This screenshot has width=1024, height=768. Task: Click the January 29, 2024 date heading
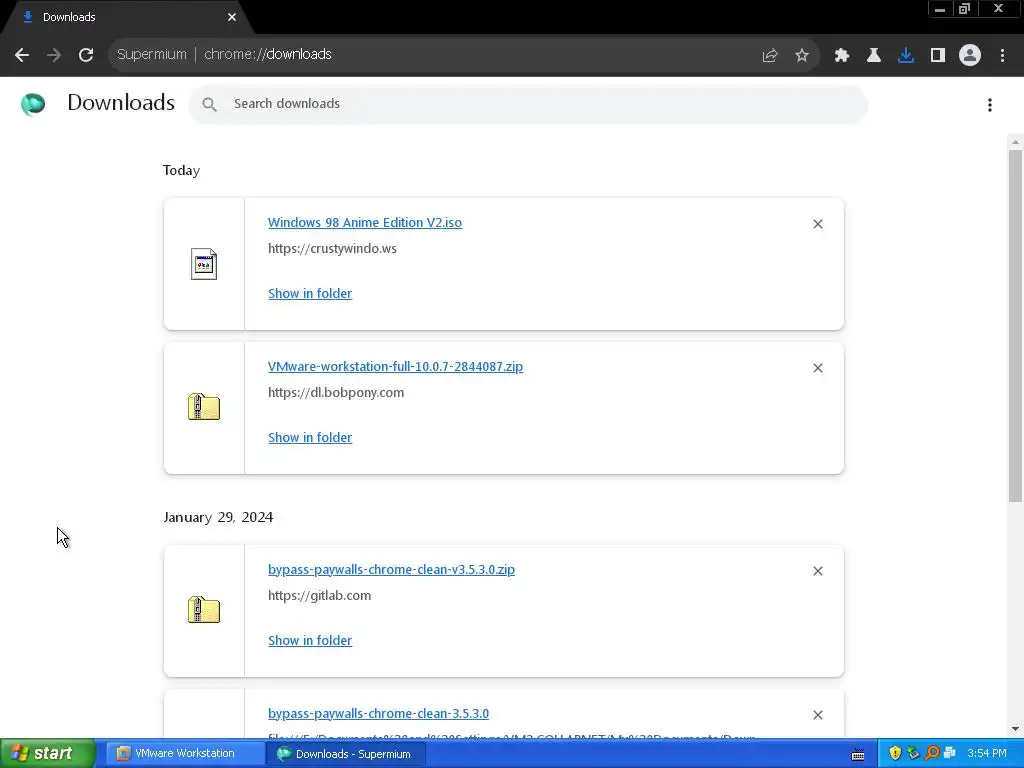[x=218, y=517]
